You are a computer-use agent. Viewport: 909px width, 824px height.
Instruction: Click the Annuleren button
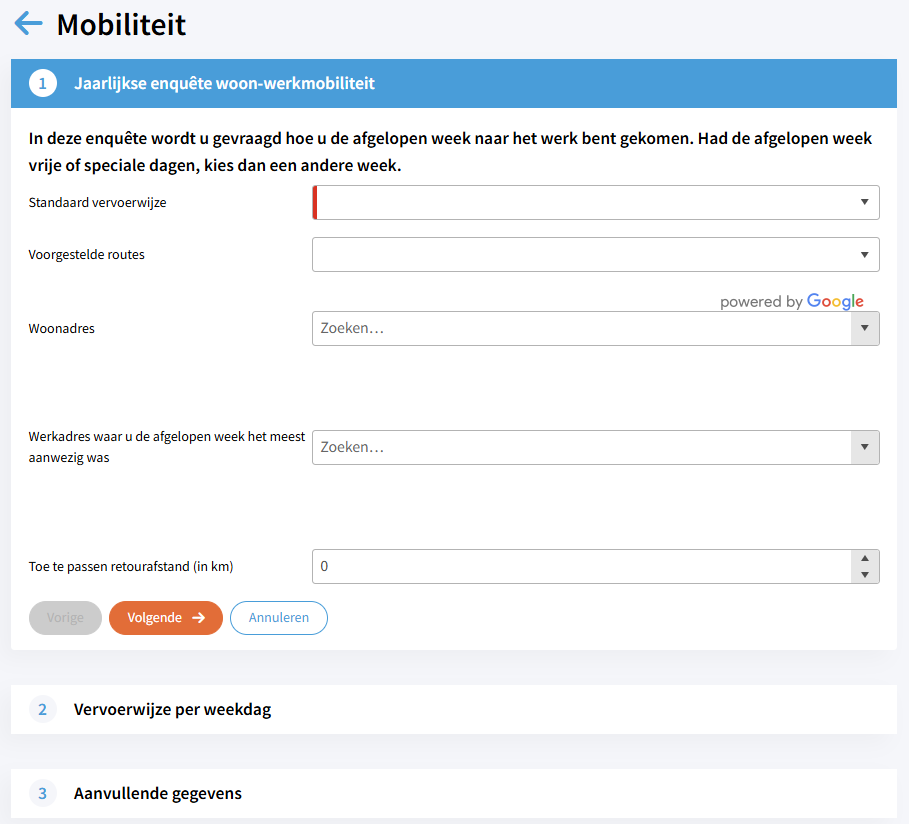[279, 618]
